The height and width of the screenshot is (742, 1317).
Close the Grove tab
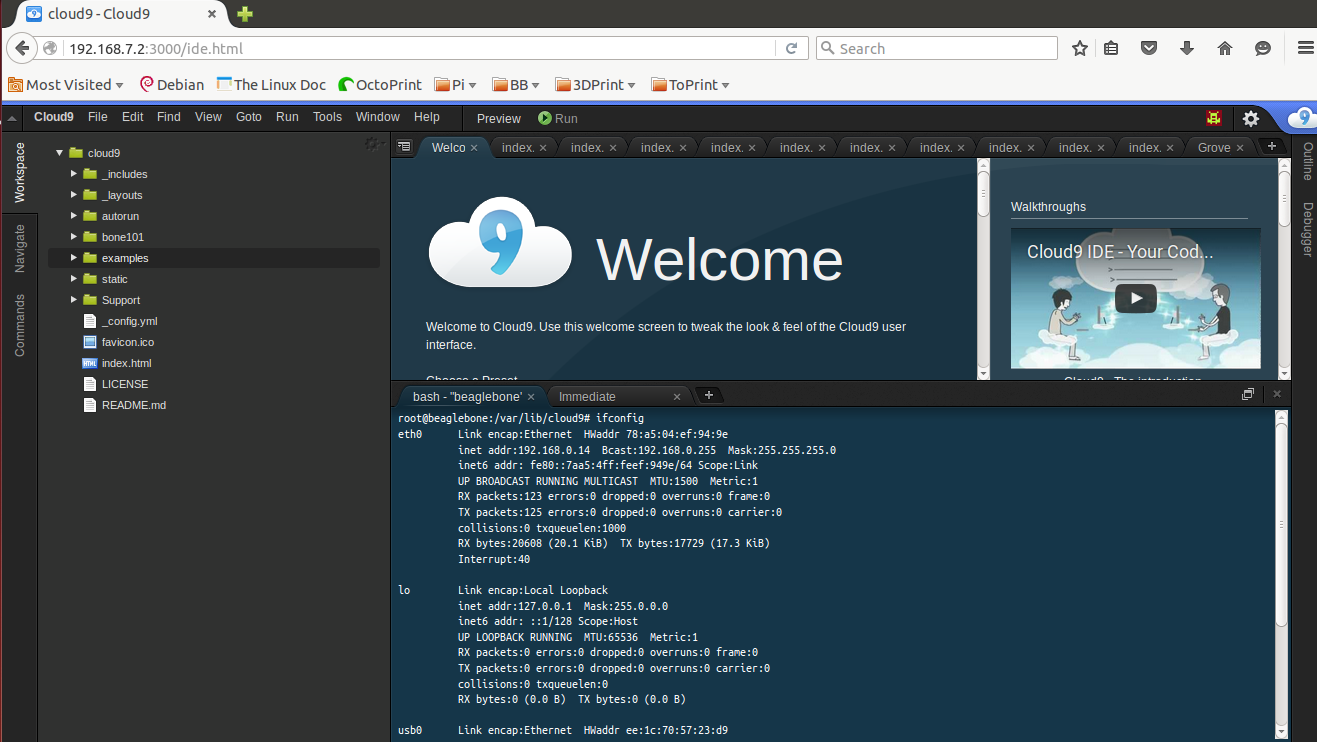[1240, 148]
